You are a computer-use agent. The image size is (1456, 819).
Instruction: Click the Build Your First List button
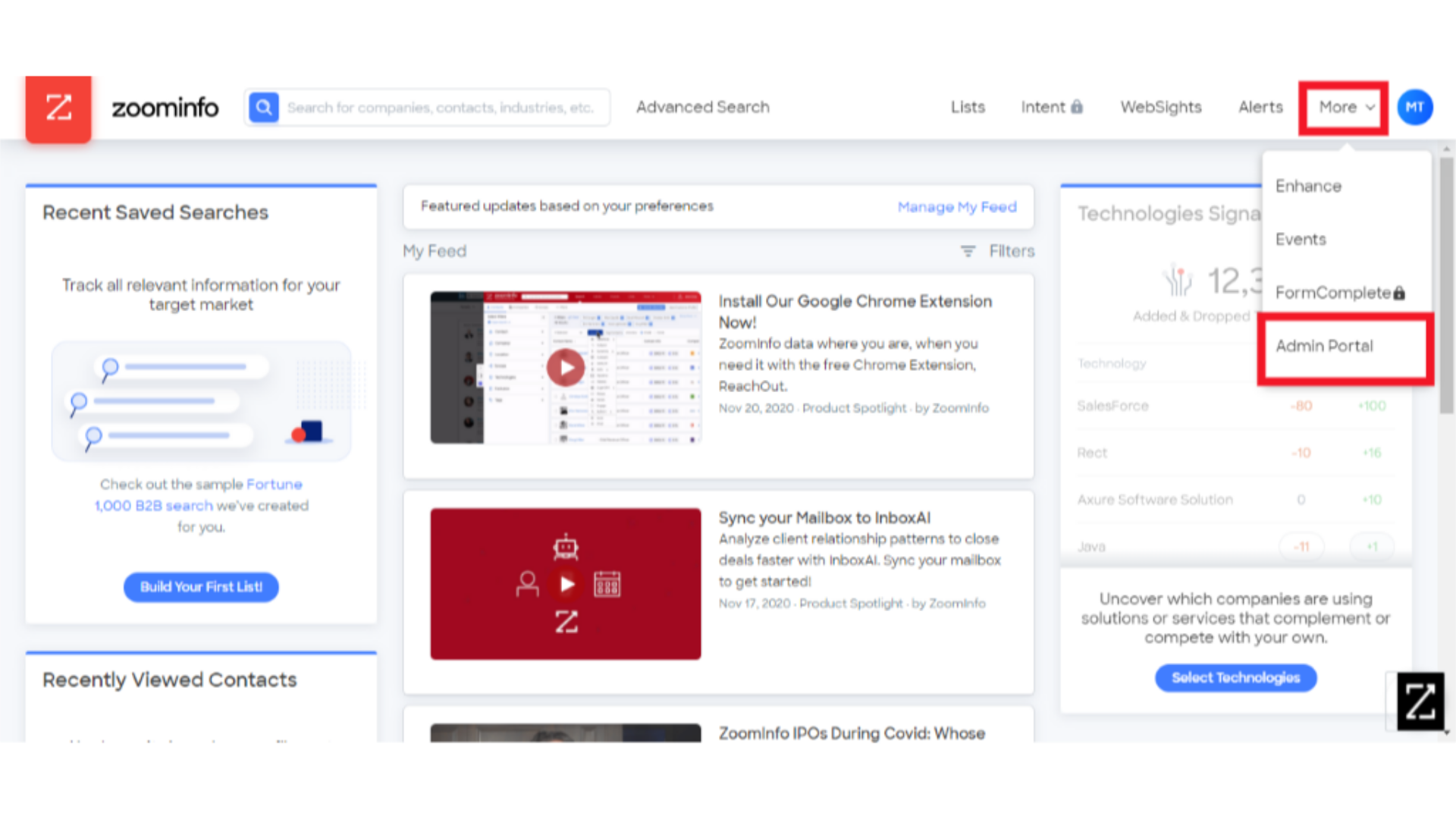coord(201,587)
